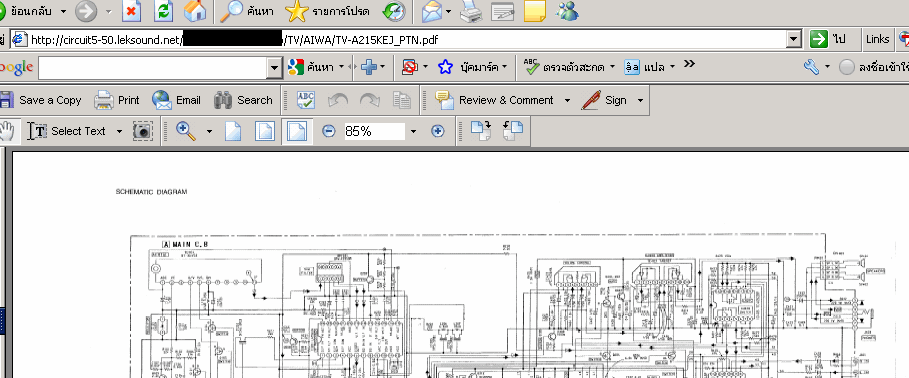Open Select Text tool dropdown arrow

119,132
